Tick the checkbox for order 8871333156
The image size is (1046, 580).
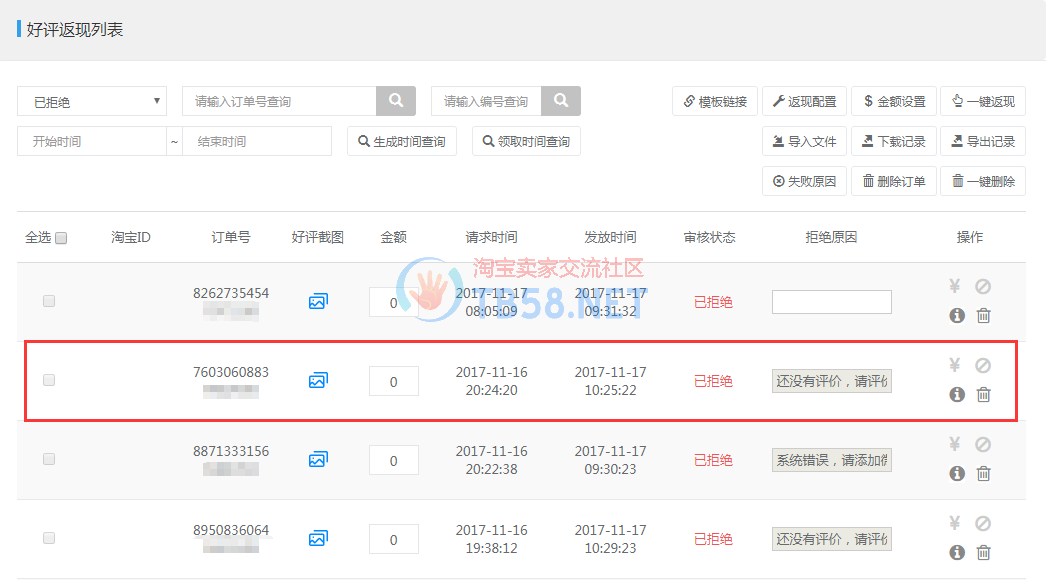pos(49,459)
